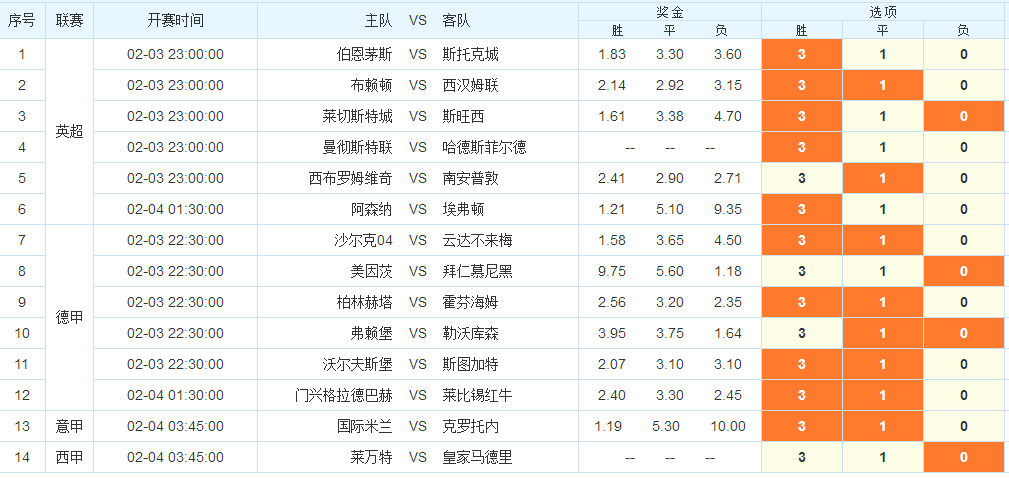Screen dimensions: 1009x478
Task: Select loss option 0 for 伯恩茅斯 match
Action: 964,54
